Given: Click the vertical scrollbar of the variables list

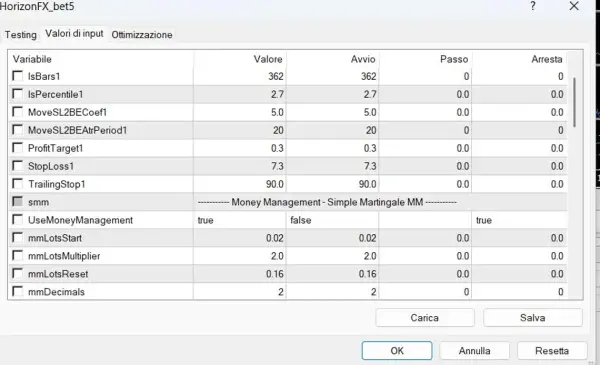Looking at the screenshot, I should point(574,102).
